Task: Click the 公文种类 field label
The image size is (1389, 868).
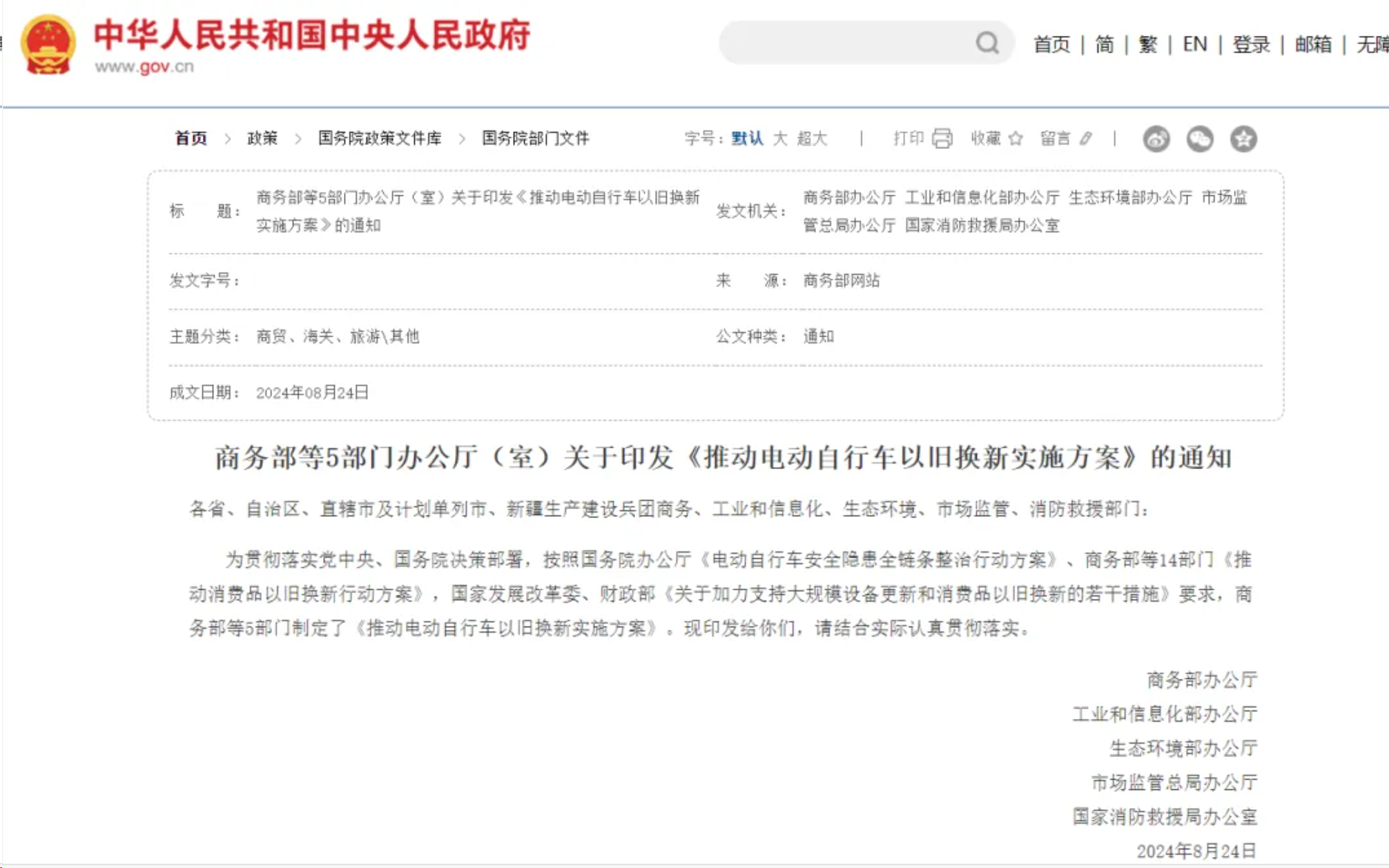Action: coord(751,337)
